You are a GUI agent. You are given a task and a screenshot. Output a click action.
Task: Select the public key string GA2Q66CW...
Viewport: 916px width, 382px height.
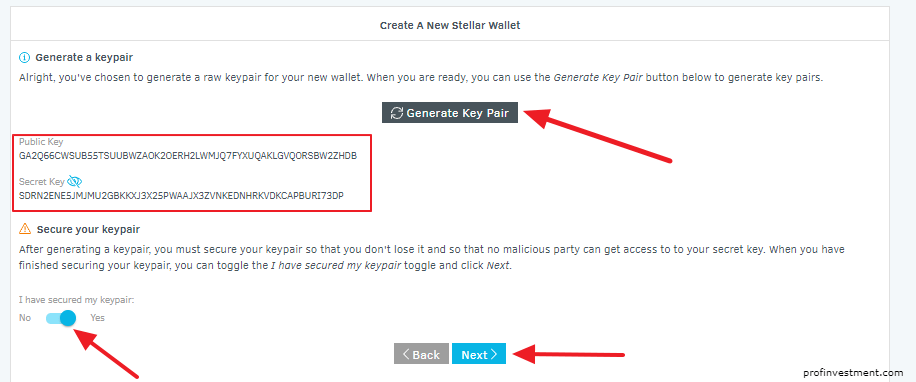[x=188, y=156]
